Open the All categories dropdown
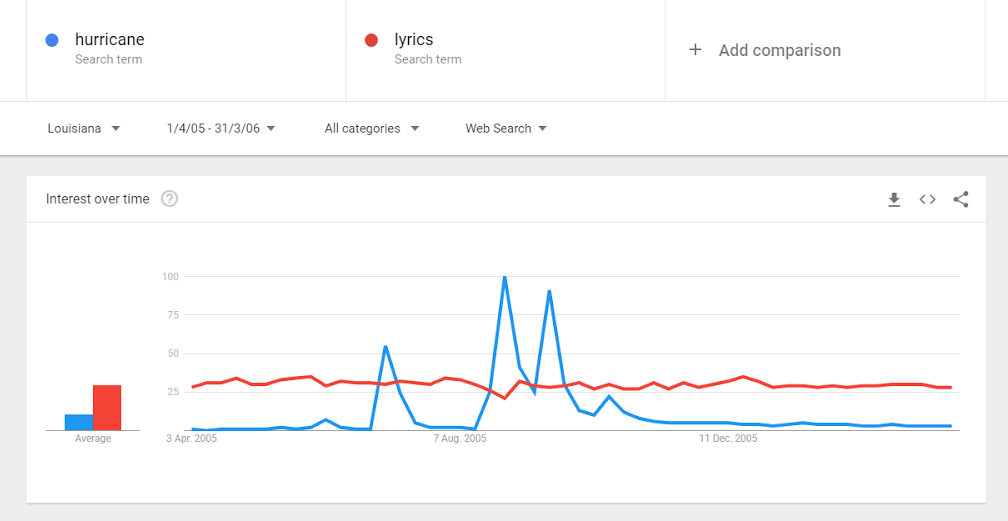 click(372, 129)
